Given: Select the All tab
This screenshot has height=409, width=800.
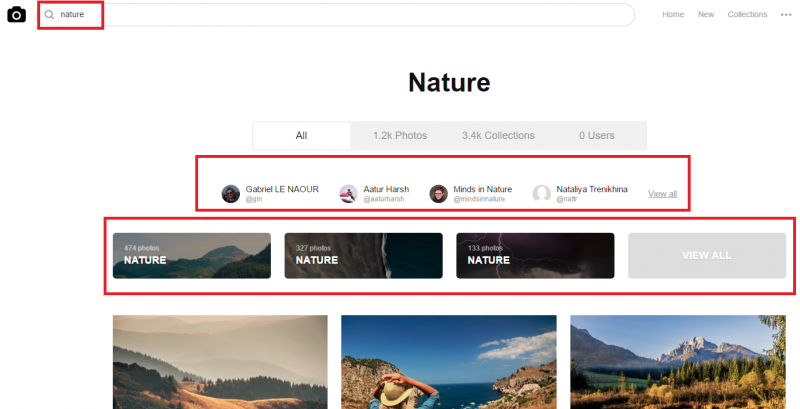Looking at the screenshot, I should [x=301, y=135].
